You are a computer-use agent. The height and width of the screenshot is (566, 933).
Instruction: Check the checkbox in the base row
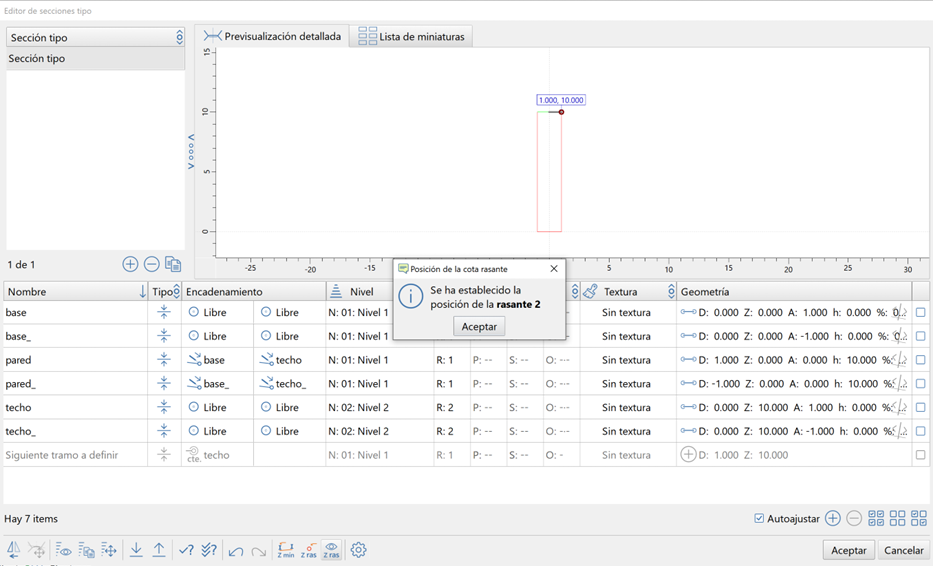tap(920, 312)
